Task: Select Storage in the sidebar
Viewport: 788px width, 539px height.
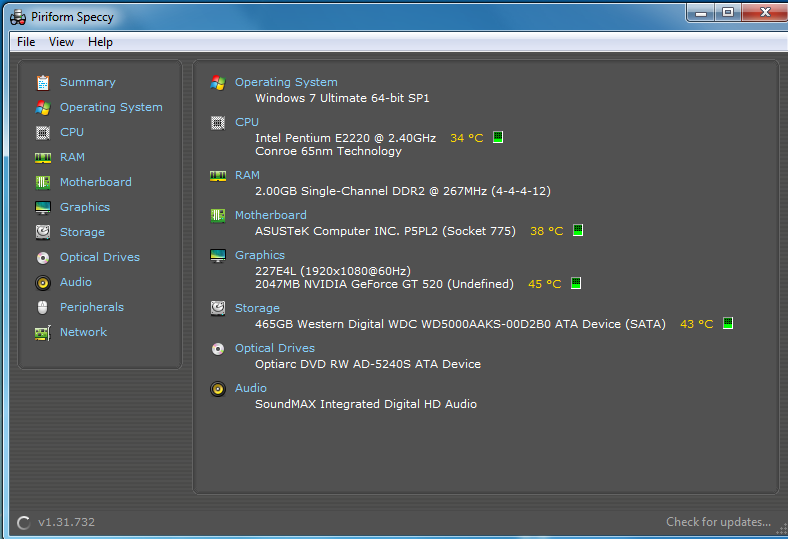Action: (82, 233)
